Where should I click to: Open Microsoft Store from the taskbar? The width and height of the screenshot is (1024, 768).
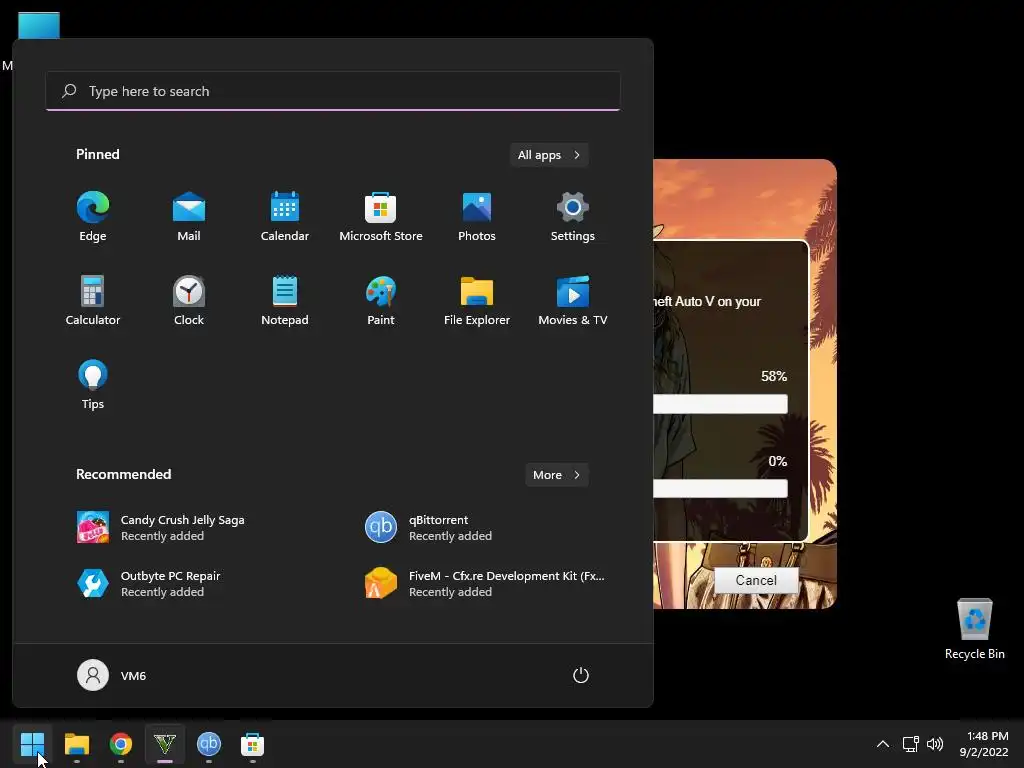(x=253, y=744)
